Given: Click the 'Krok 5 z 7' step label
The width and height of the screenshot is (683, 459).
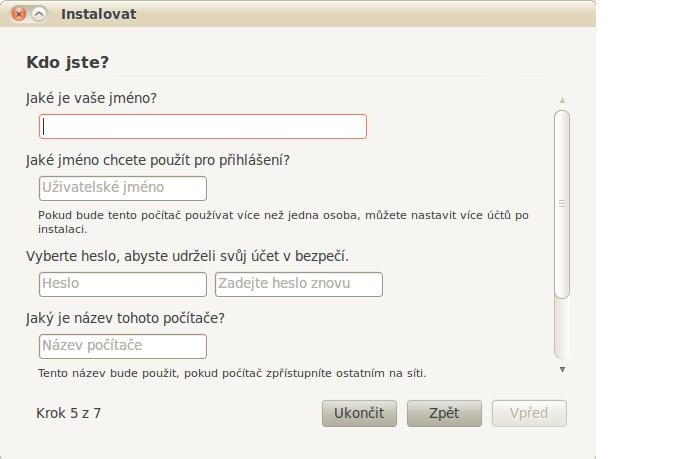Looking at the screenshot, I should click(68, 413).
